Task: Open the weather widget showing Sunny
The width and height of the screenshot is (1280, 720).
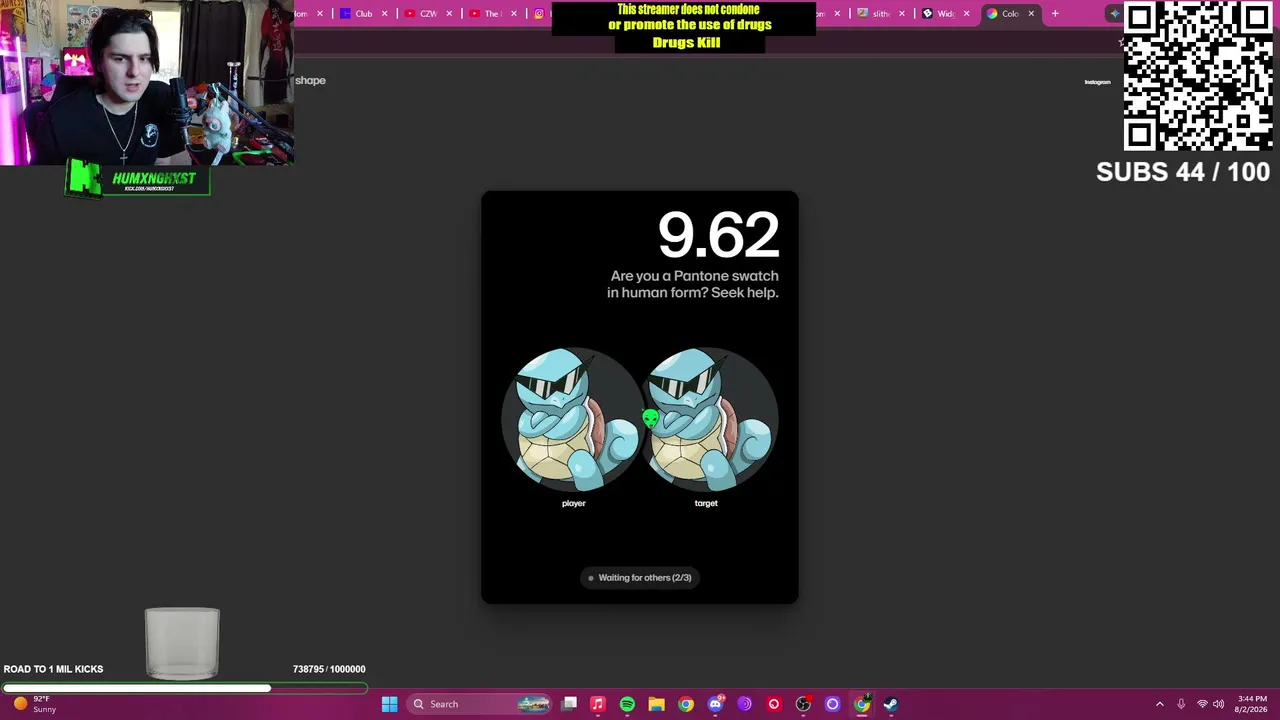Action: coord(34,704)
